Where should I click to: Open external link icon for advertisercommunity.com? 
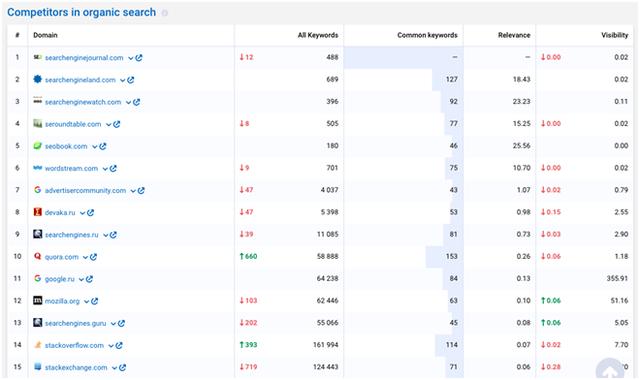(141, 191)
